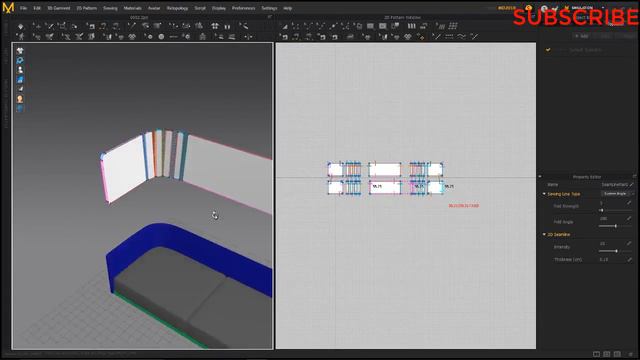The width and height of the screenshot is (640, 360).
Task: Select the Edit Pattern arrow tool in 2D toolbar
Action: pos(285,26)
